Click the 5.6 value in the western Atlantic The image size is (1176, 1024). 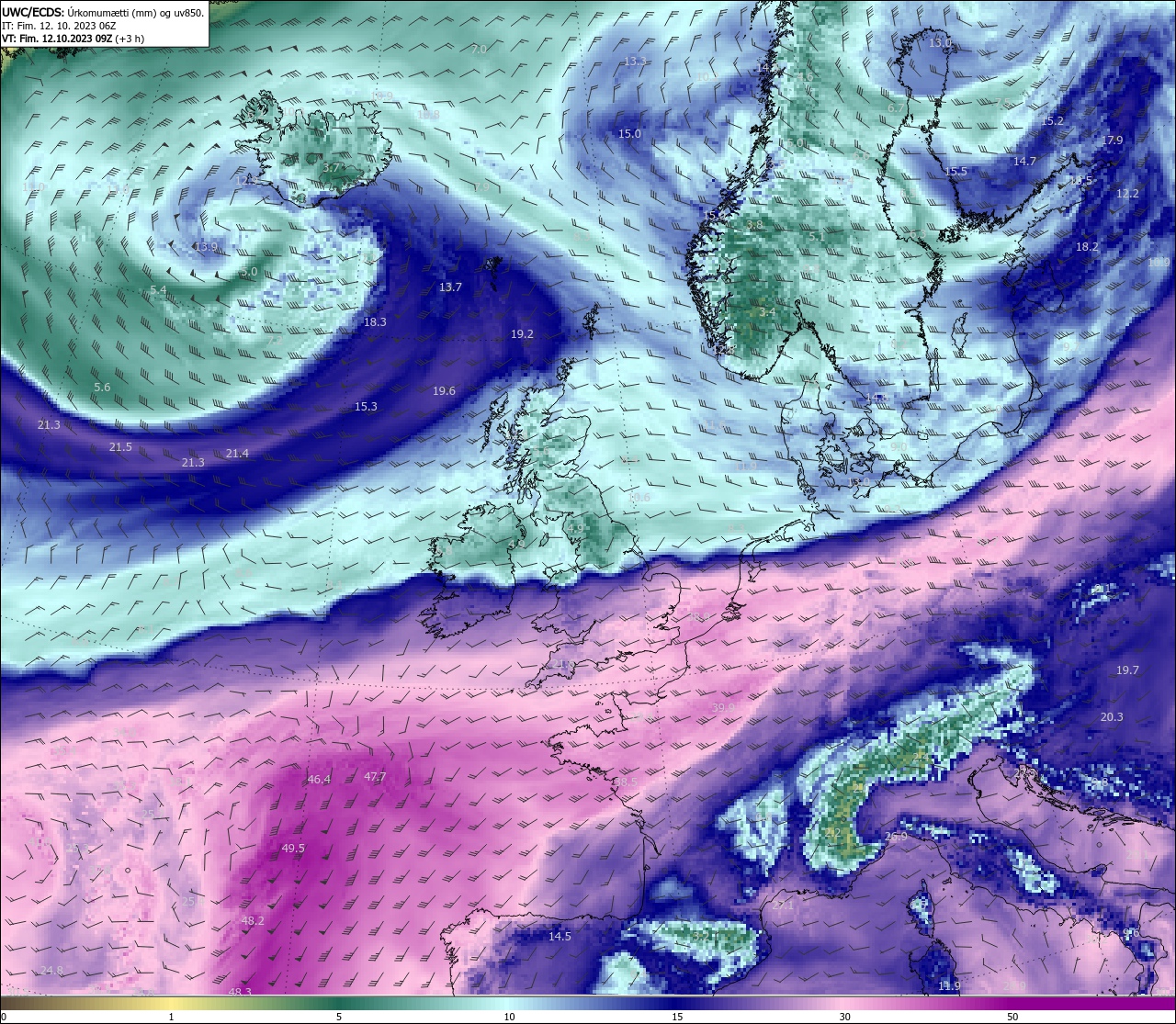[x=102, y=388]
